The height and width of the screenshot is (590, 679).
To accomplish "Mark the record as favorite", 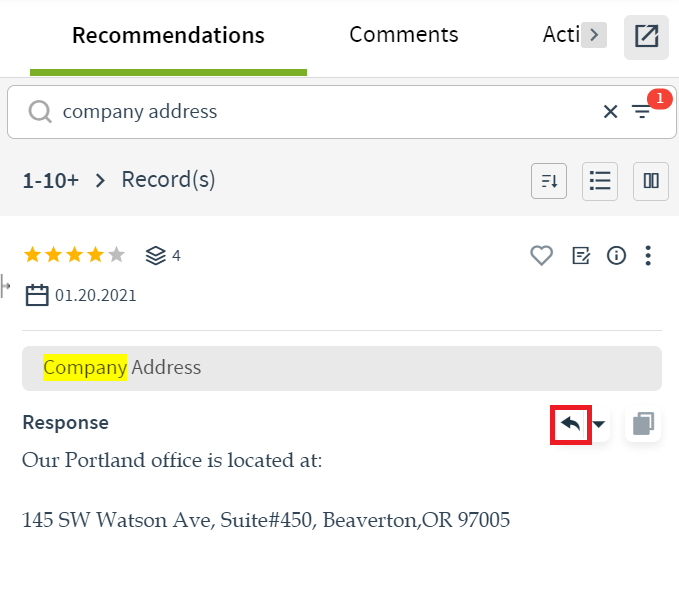I will point(541,256).
